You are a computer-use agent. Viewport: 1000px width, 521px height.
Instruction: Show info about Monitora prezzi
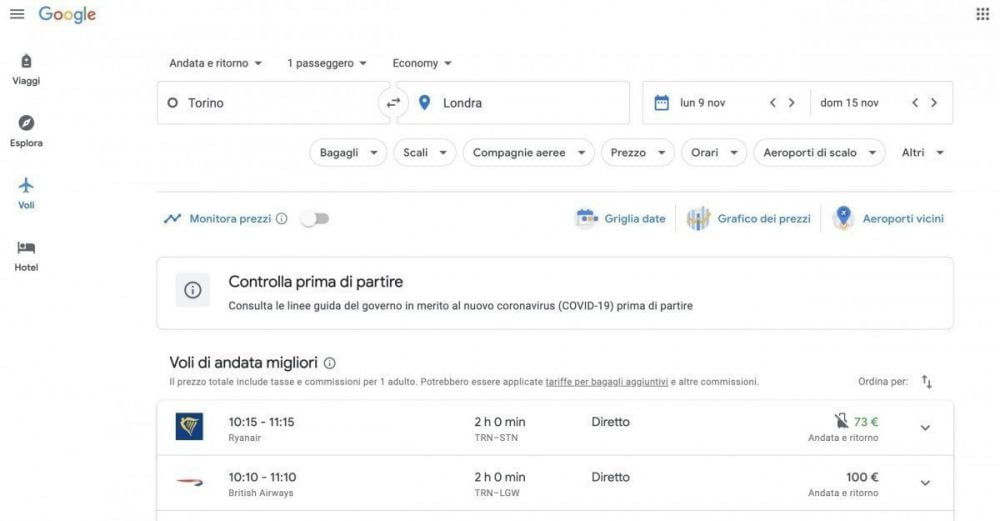click(281, 219)
